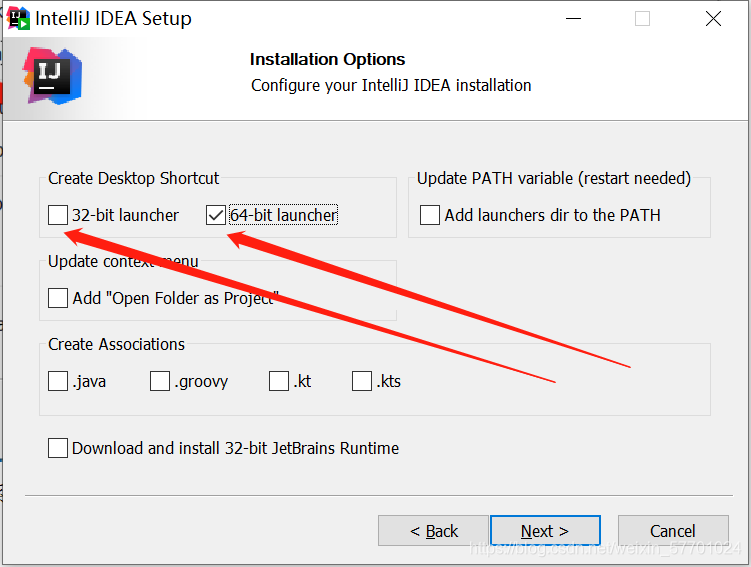The height and width of the screenshot is (567, 751).
Task: Click the "Create Associations" group label
Action: point(116,344)
